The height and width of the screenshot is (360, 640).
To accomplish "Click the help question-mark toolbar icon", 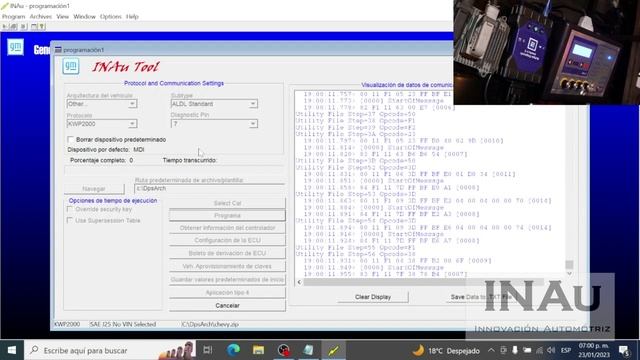I will (x=42, y=27).
